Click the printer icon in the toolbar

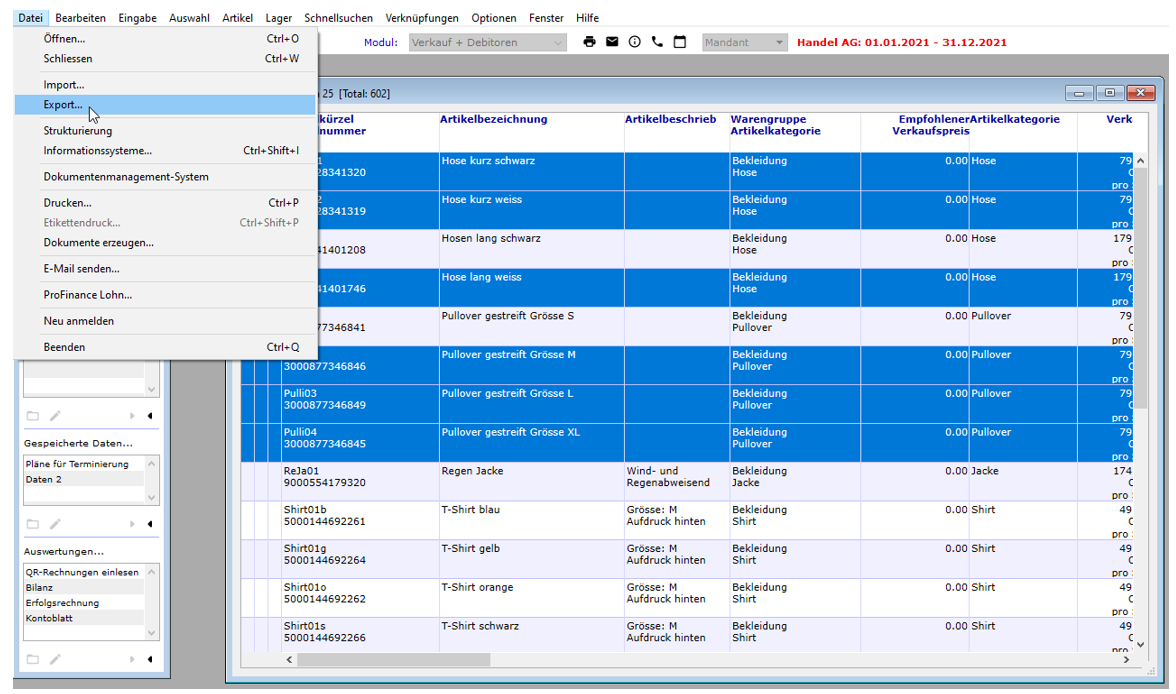click(589, 42)
